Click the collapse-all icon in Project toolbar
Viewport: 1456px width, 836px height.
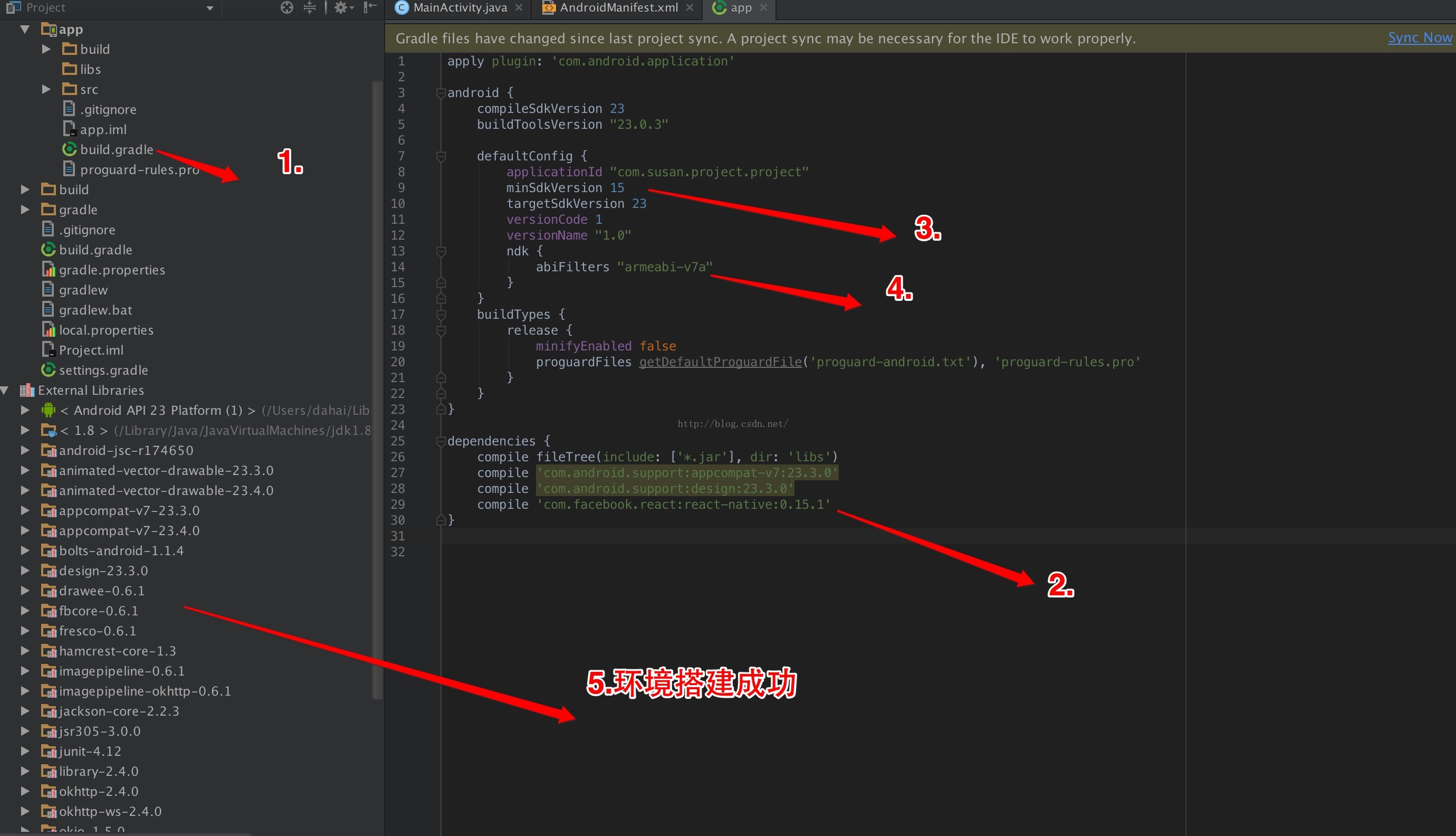point(309,7)
